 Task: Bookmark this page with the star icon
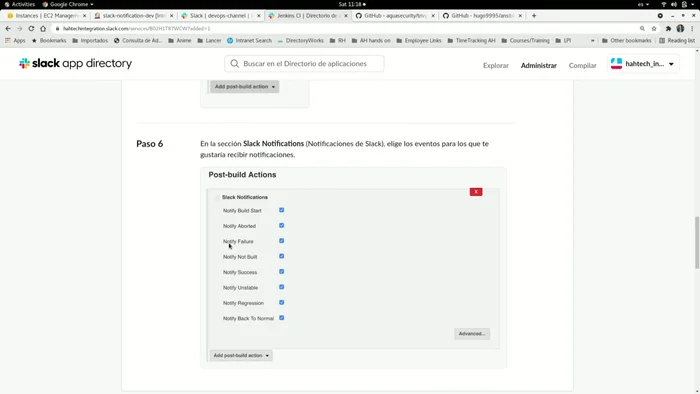tap(654, 28)
